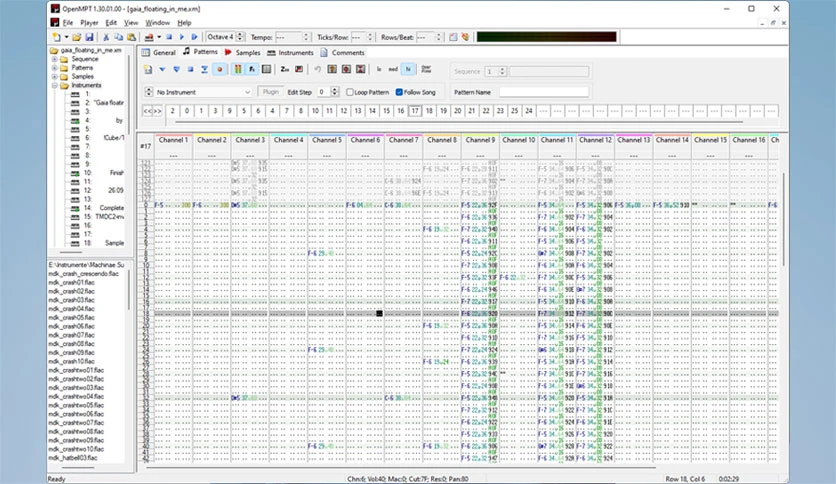836x484 pixels.
Task: Start song playback with blue play arrow
Action: [182, 37]
